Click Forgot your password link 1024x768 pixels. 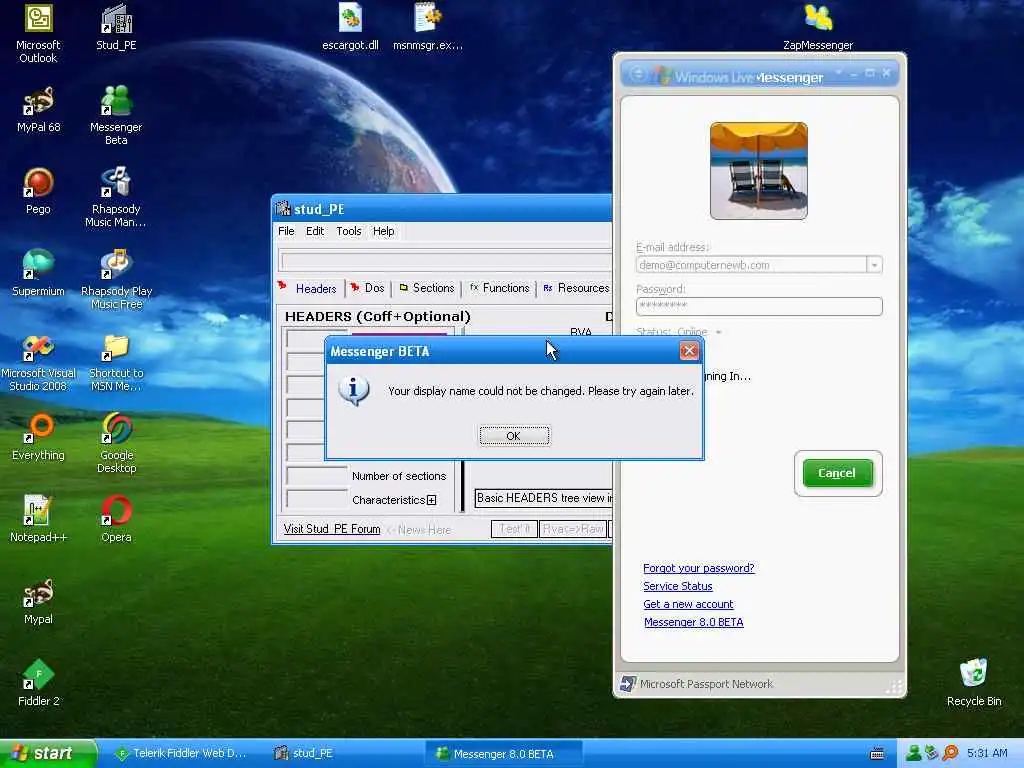point(698,568)
